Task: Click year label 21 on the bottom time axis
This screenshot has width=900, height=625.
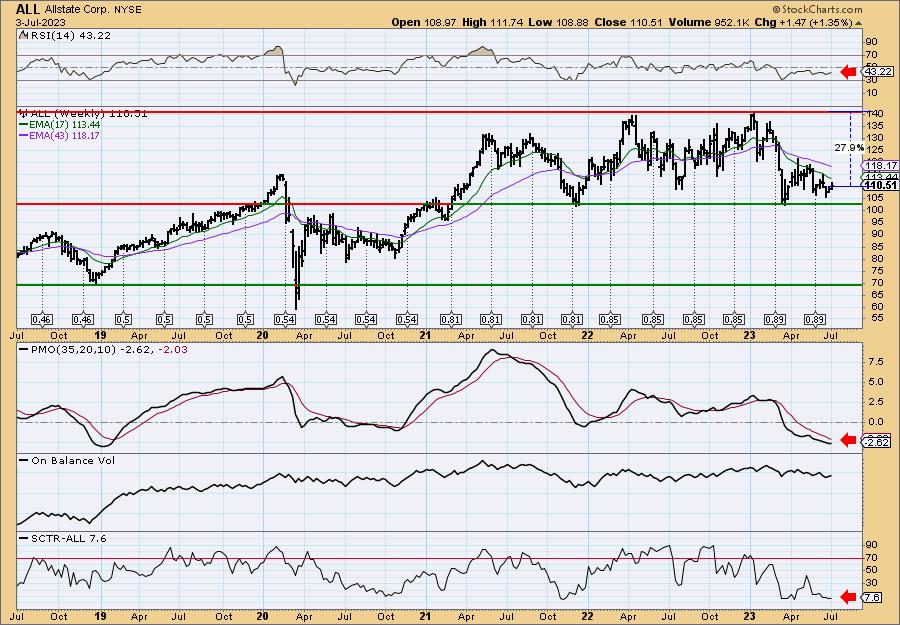Action: click(x=425, y=616)
